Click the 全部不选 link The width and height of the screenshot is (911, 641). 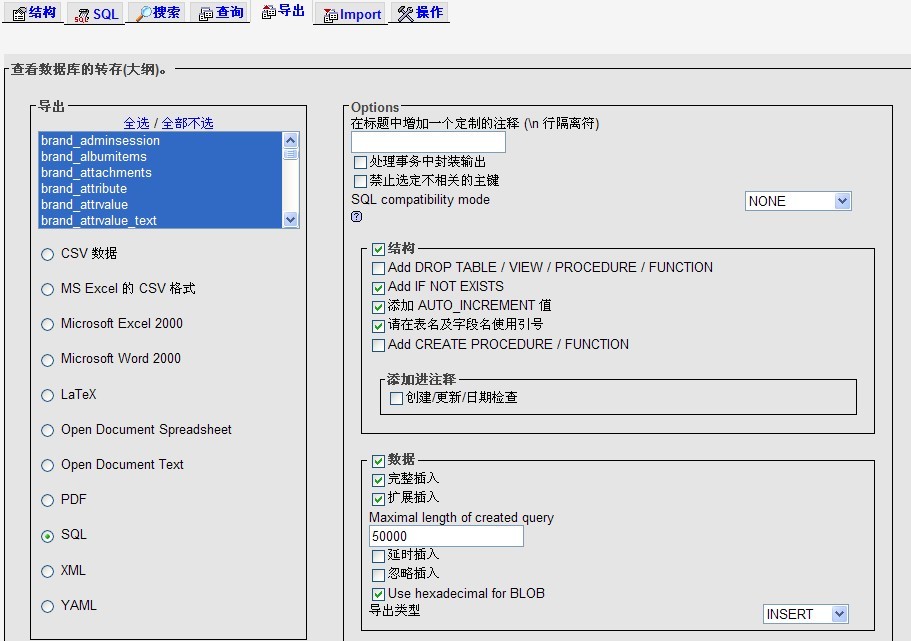tap(187, 123)
